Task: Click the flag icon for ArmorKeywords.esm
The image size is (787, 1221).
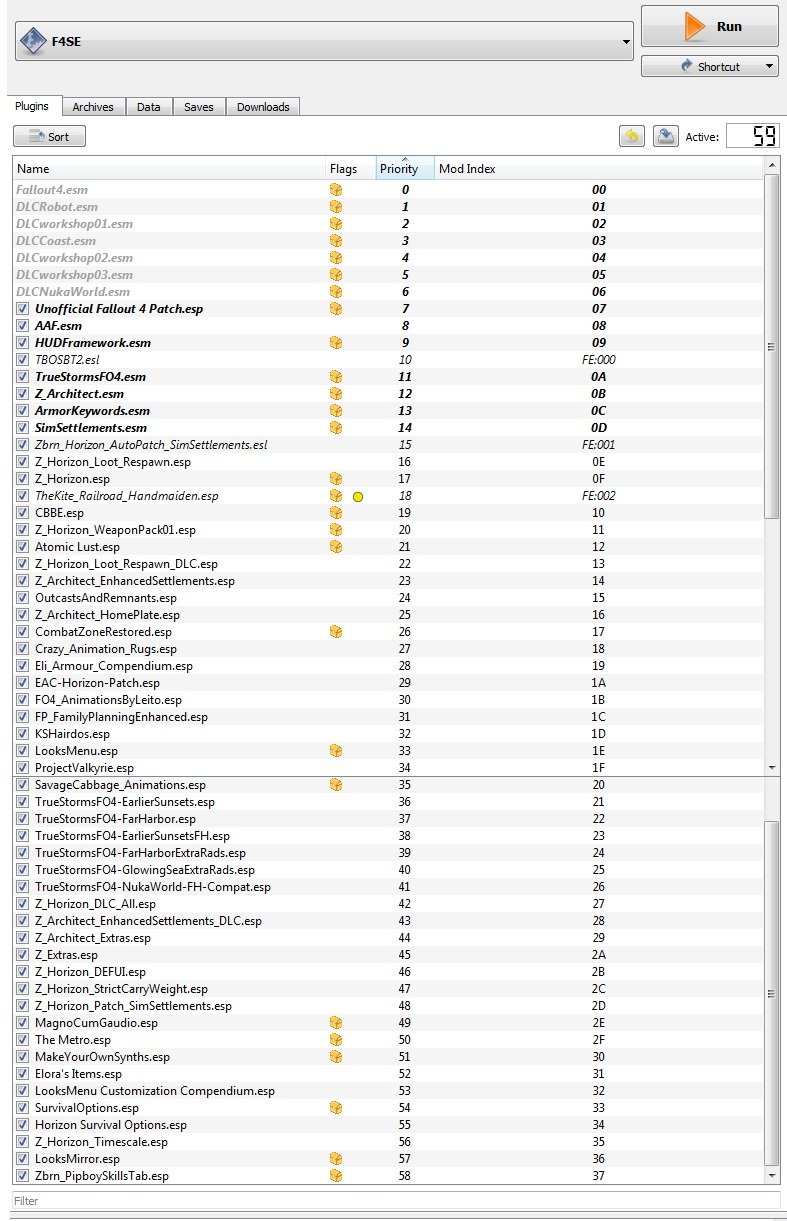Action: pyautogui.click(x=336, y=411)
